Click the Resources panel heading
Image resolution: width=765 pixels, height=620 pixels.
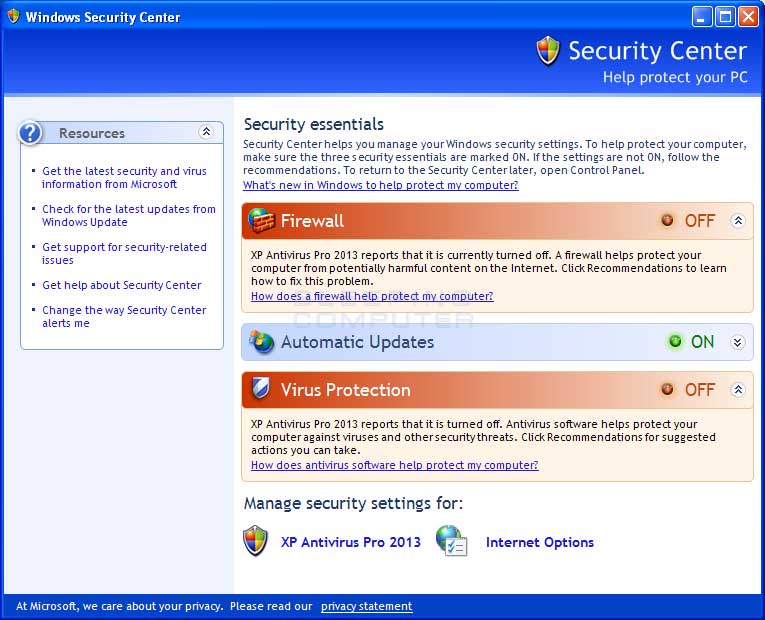click(x=92, y=133)
